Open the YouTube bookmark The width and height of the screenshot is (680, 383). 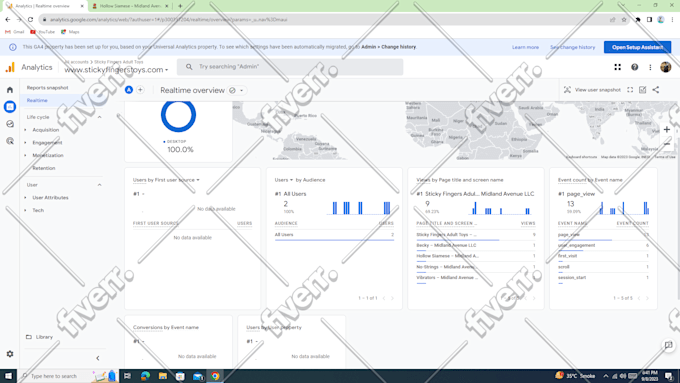[42, 32]
